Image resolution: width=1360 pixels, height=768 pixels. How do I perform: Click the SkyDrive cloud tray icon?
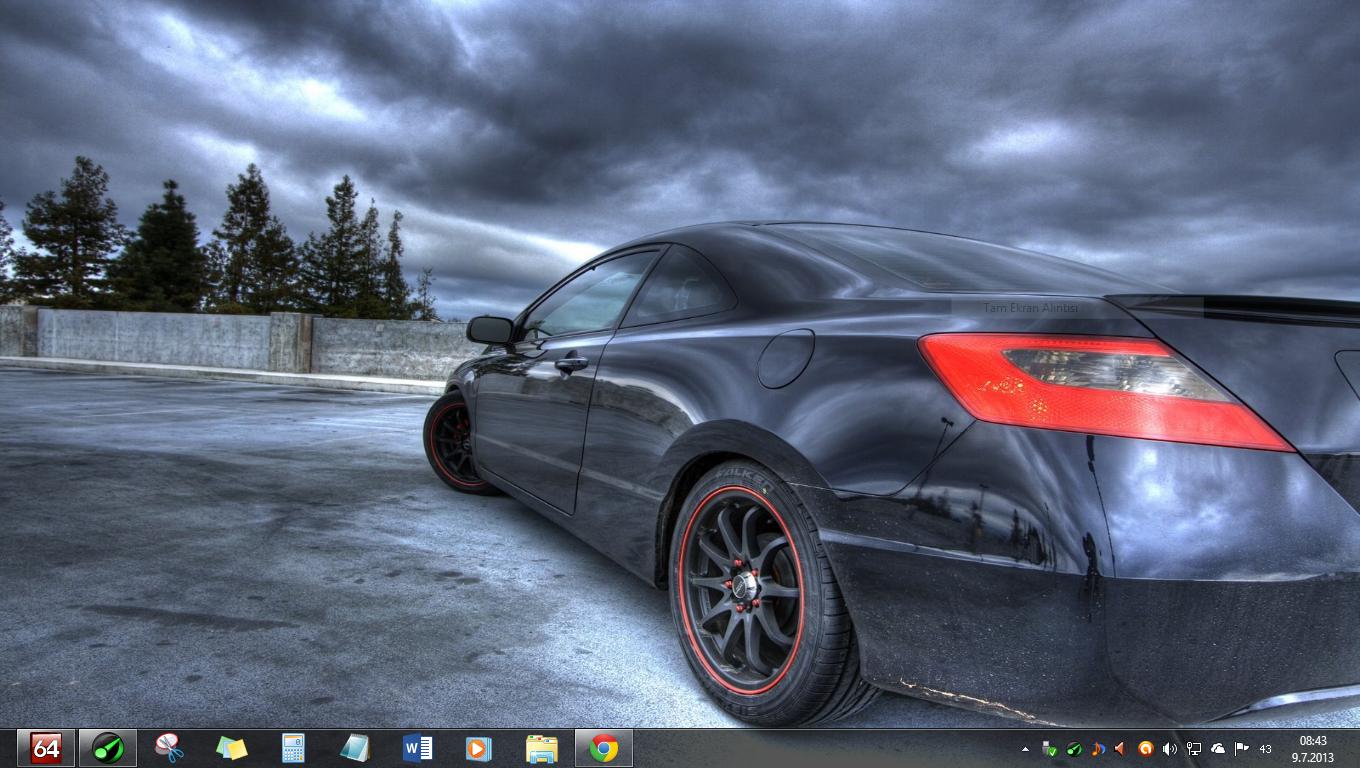[x=1218, y=748]
